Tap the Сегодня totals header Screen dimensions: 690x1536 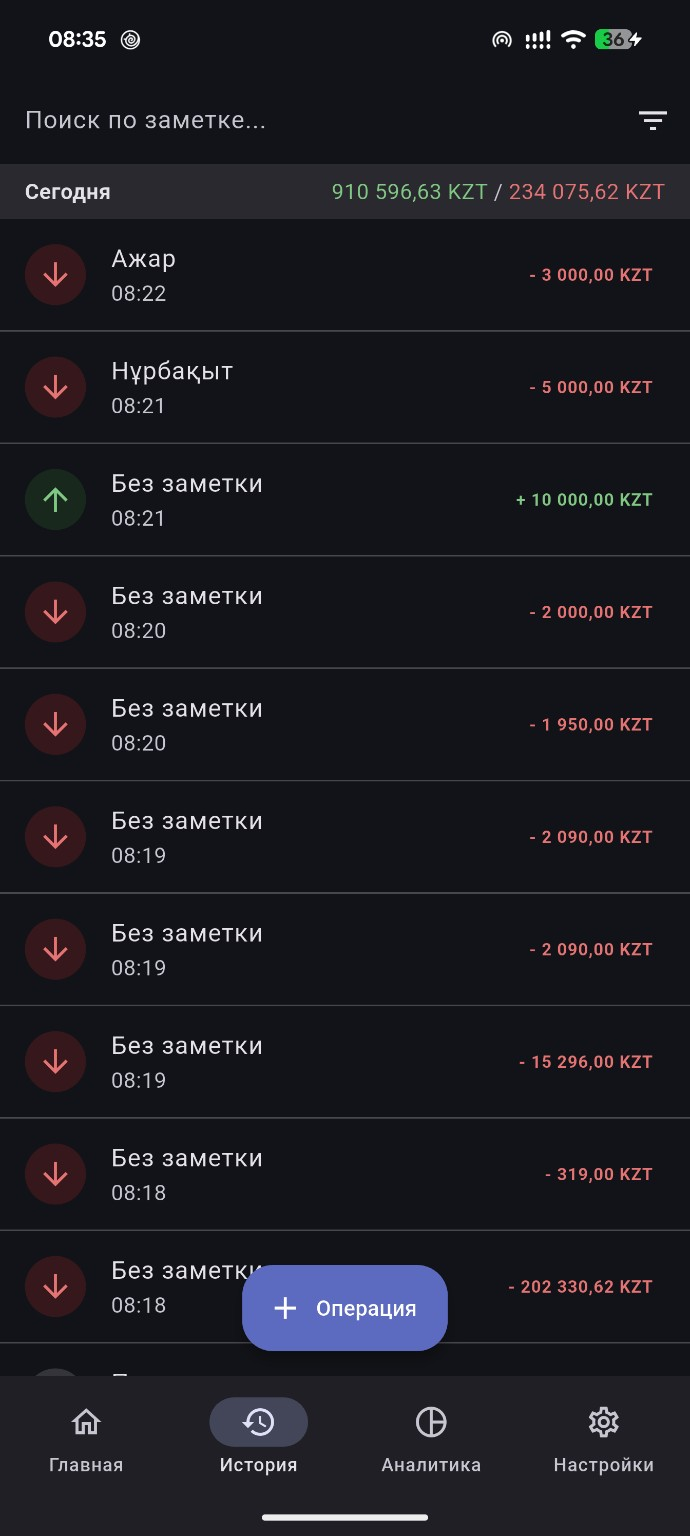[x=345, y=192]
